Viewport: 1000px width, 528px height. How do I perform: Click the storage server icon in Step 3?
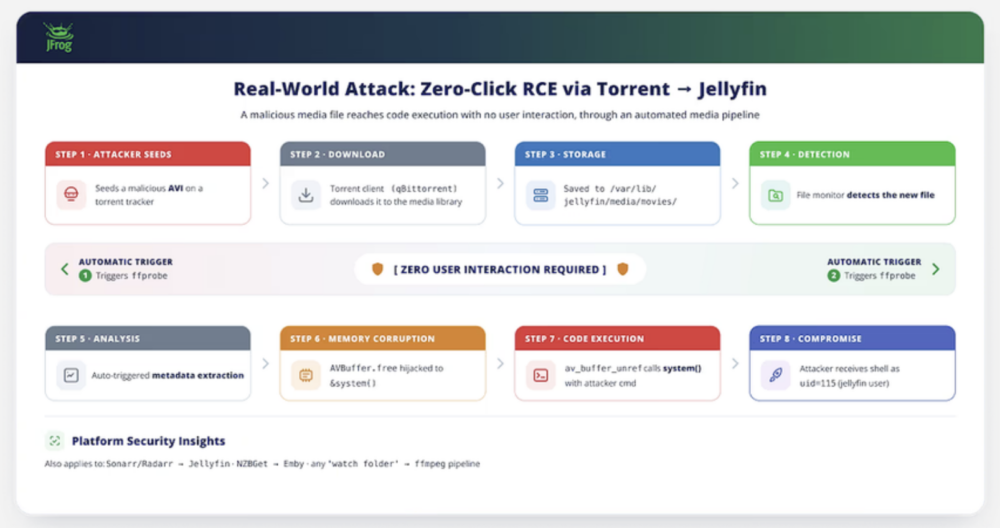(541, 194)
